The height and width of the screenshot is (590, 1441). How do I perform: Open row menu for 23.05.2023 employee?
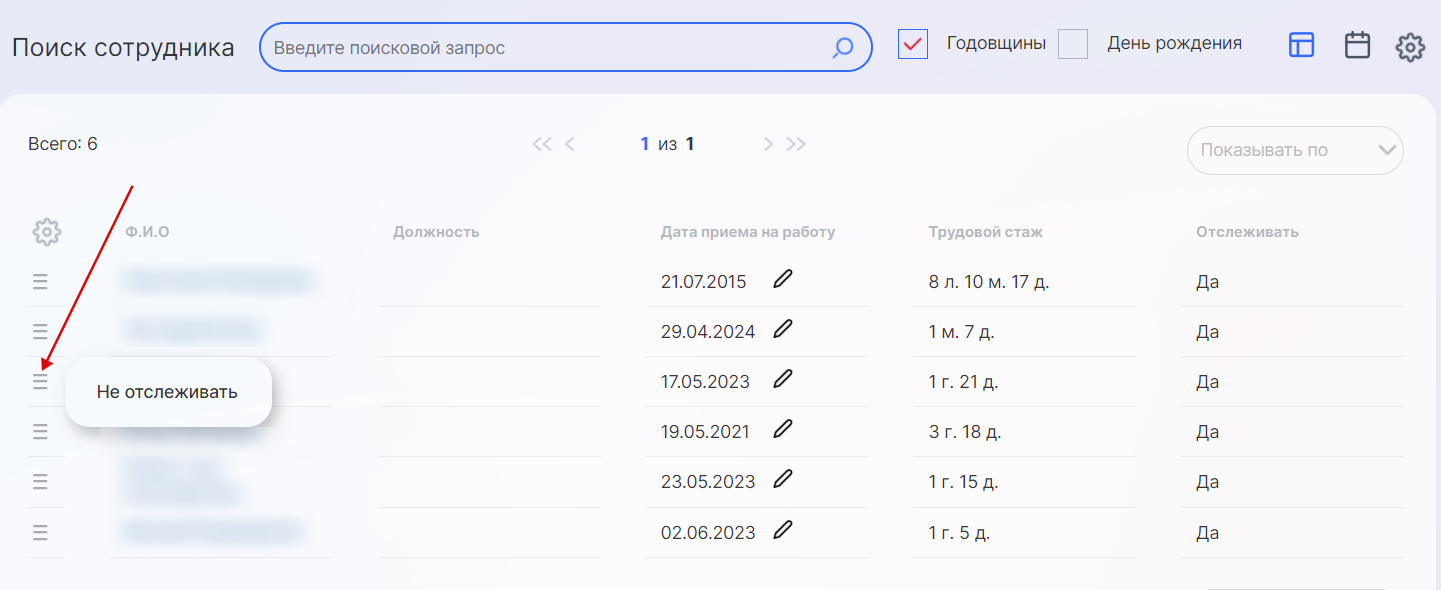[x=40, y=482]
